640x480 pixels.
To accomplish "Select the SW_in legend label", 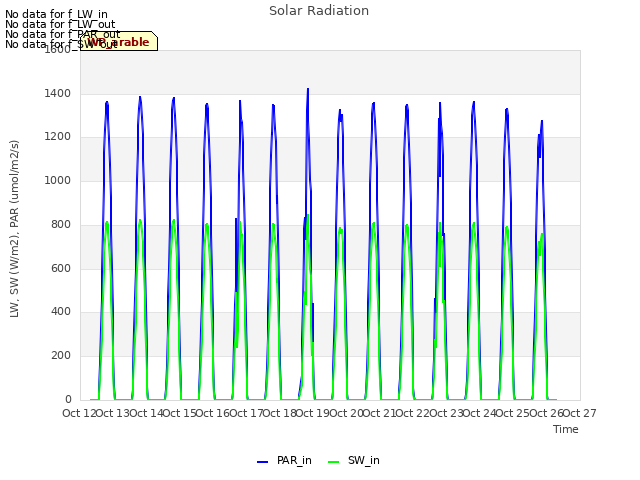I will [364, 460].
